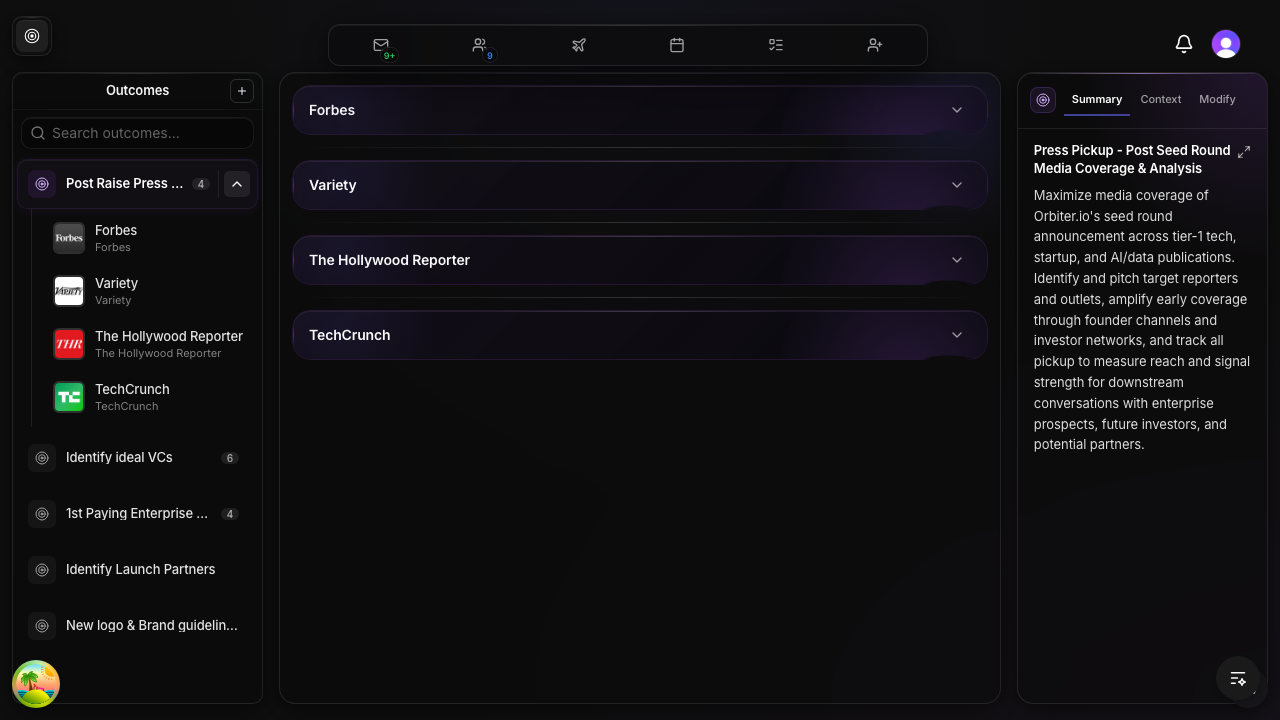The width and height of the screenshot is (1280, 720).
Task: Open the task checklist icon
Action: tap(775, 45)
